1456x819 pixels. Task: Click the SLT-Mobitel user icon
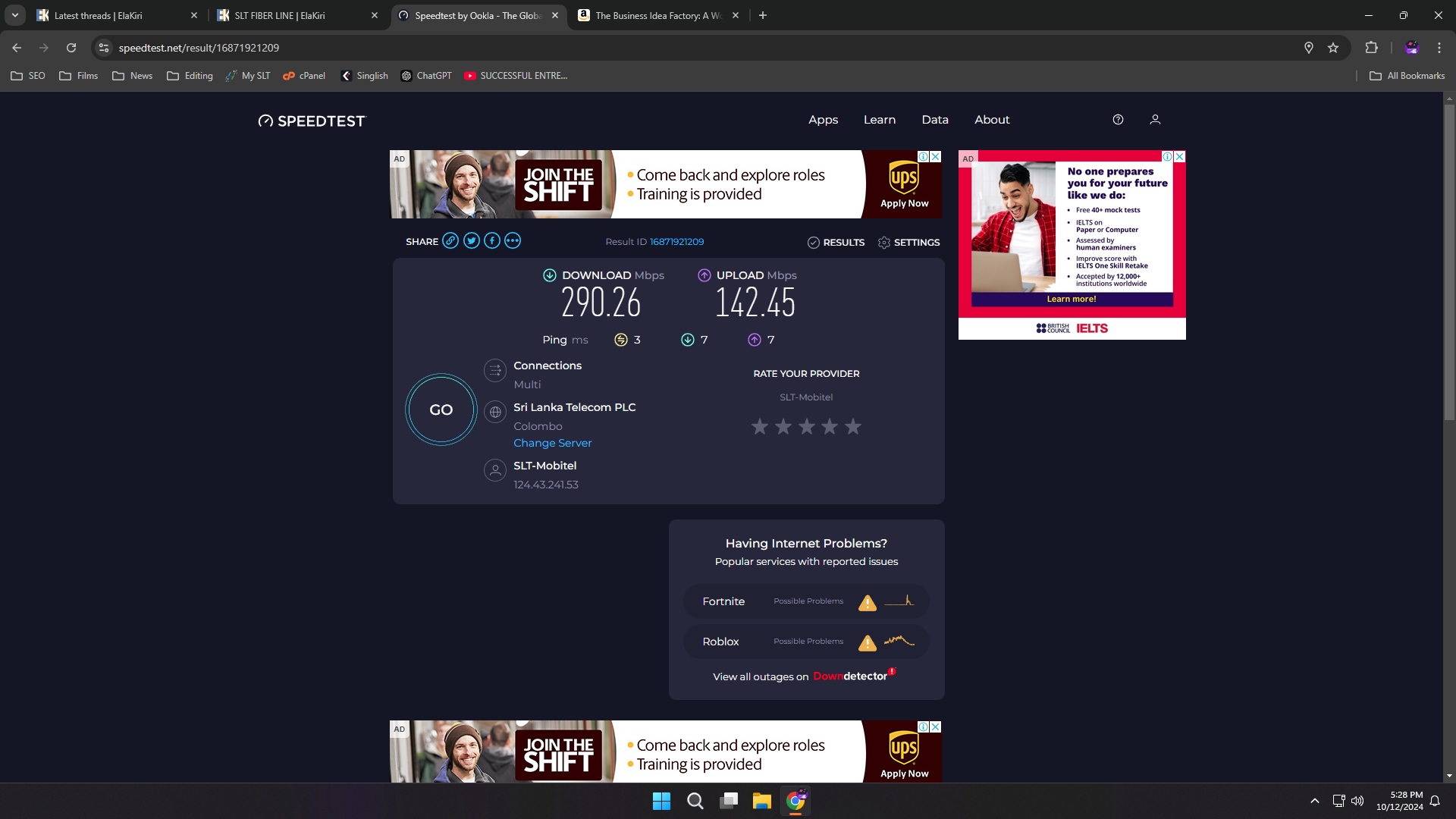tap(495, 470)
